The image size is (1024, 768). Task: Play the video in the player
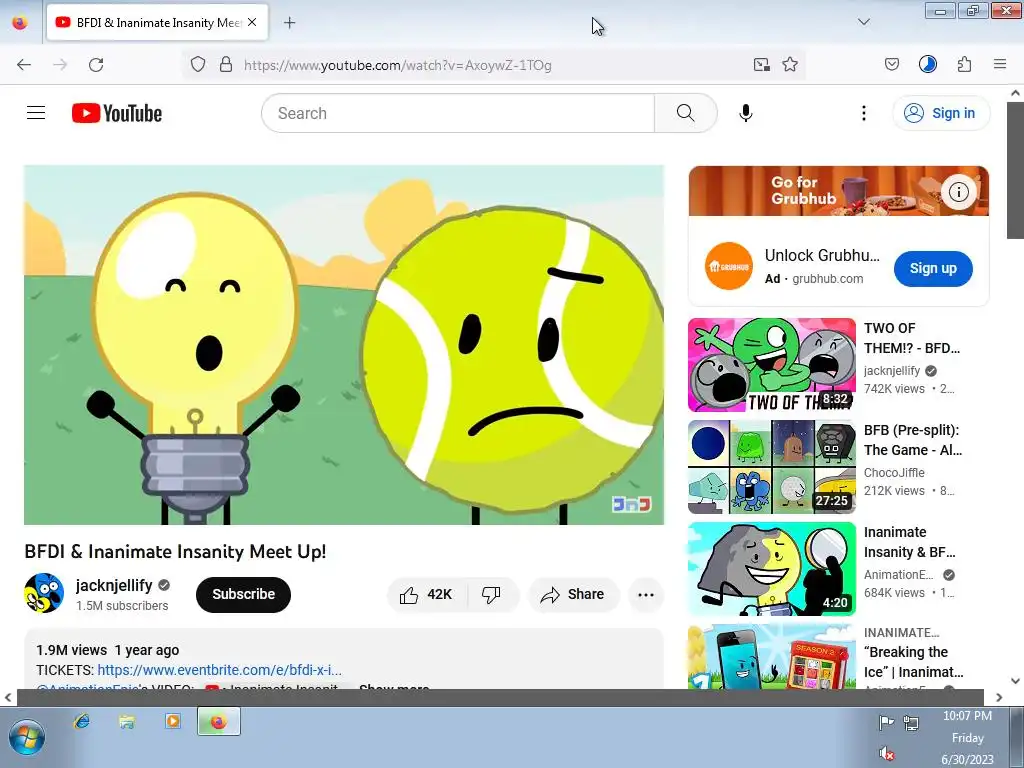point(344,345)
